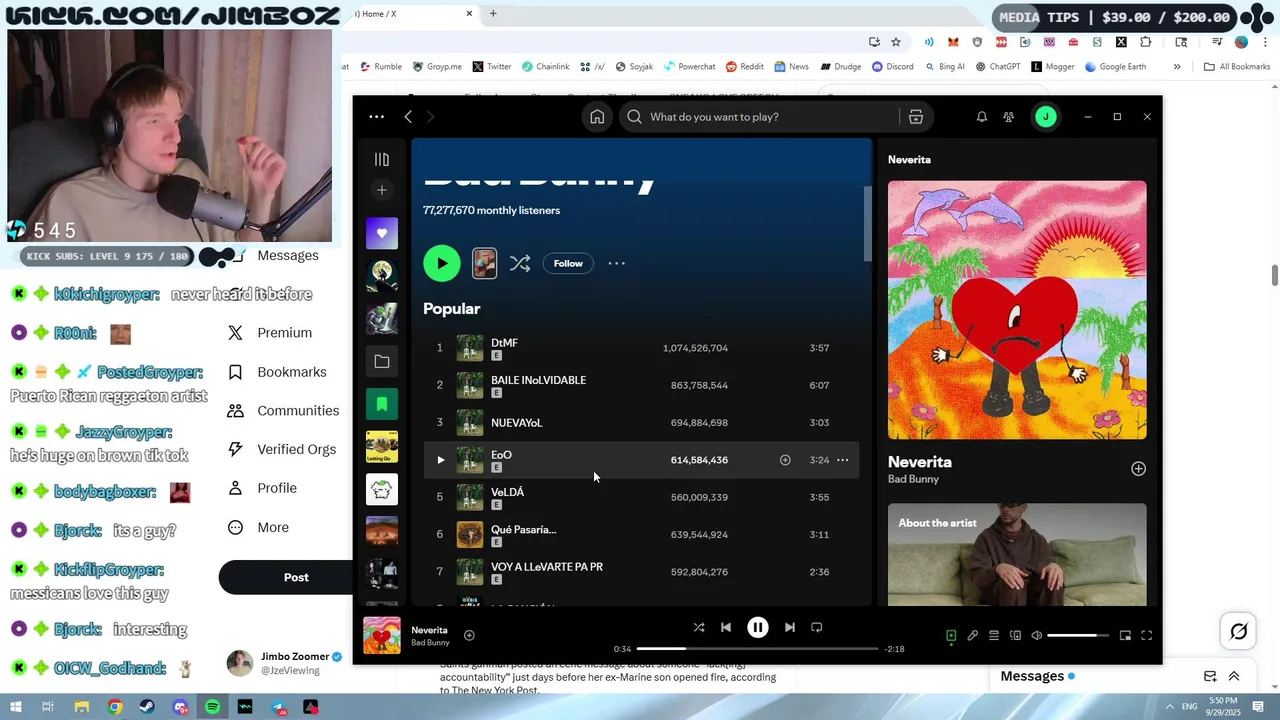Screen dimensions: 1280x720
Task: Open the Spotify three-dot app menu
Action: [x=376, y=117]
